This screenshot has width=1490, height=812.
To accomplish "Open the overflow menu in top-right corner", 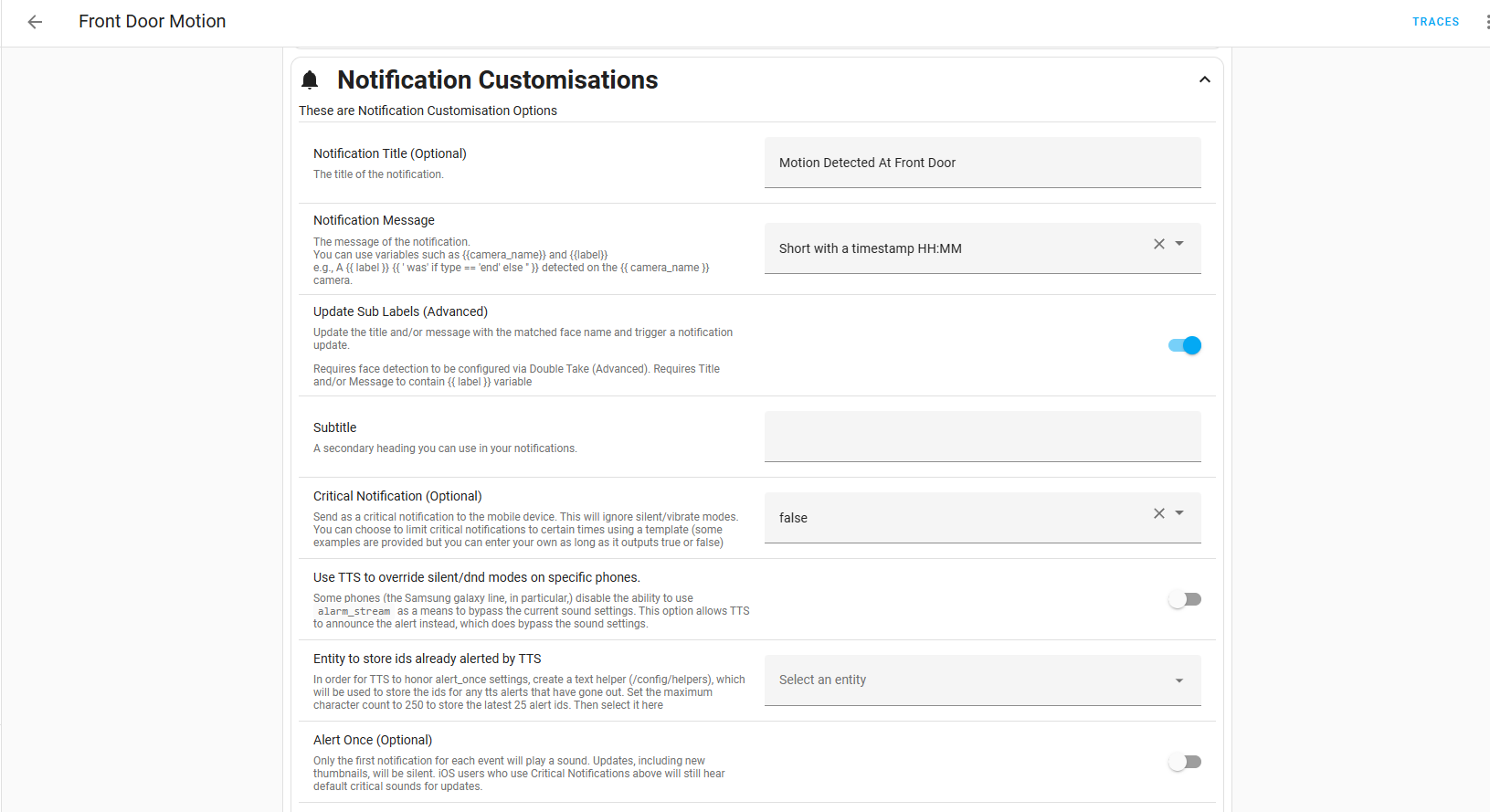I will [x=1486, y=22].
